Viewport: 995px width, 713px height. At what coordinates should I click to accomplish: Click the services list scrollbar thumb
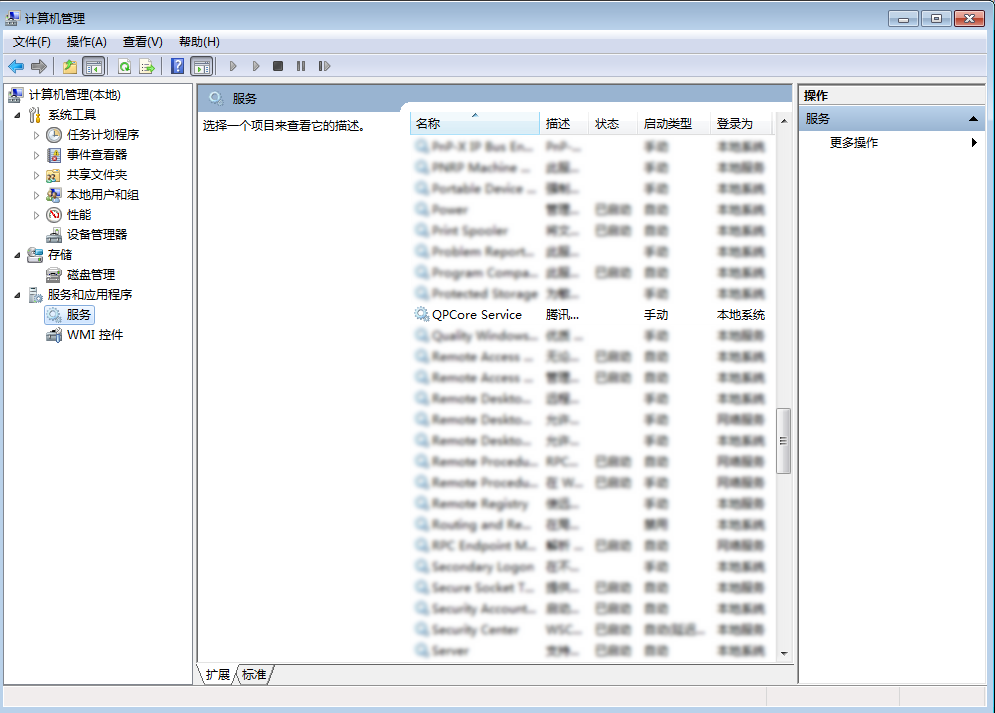click(784, 441)
